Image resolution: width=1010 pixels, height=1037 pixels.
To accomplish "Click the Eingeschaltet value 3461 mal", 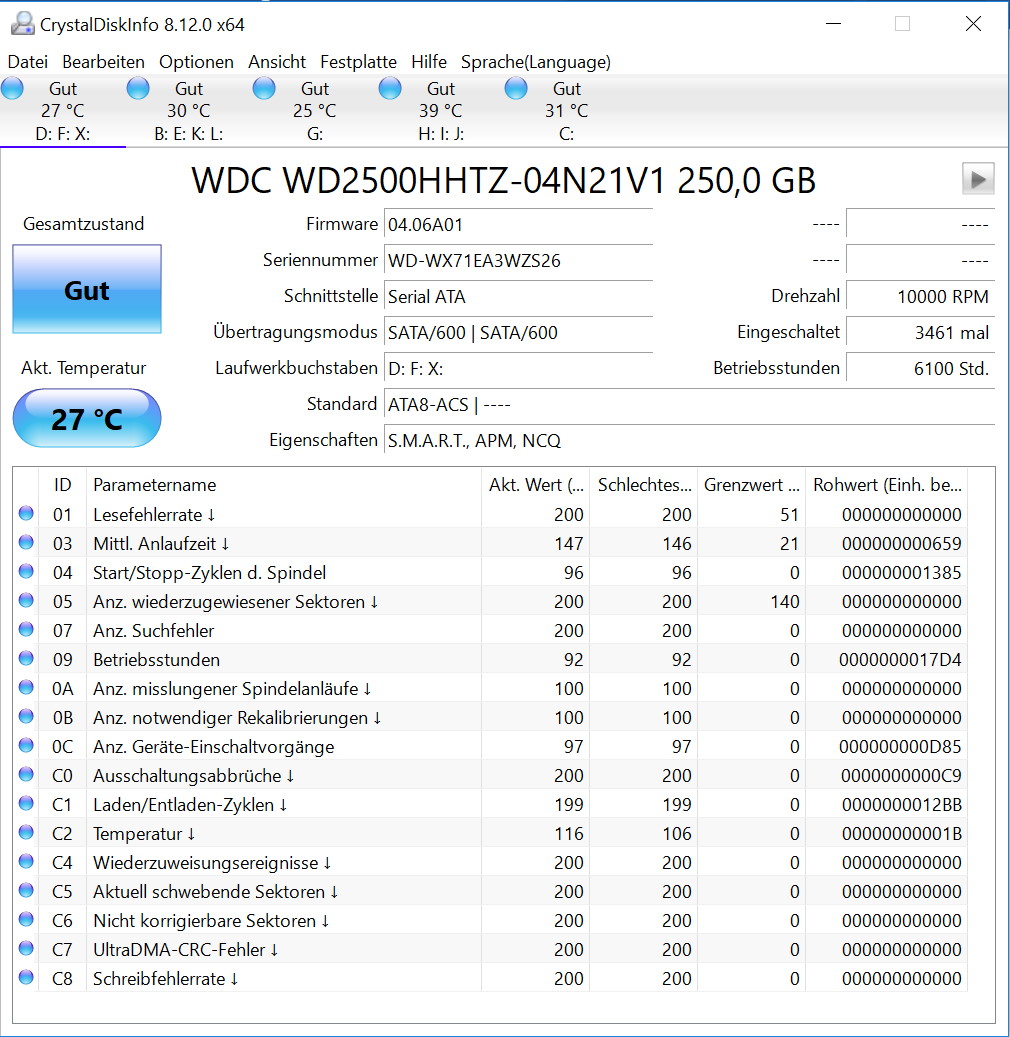I will [920, 333].
